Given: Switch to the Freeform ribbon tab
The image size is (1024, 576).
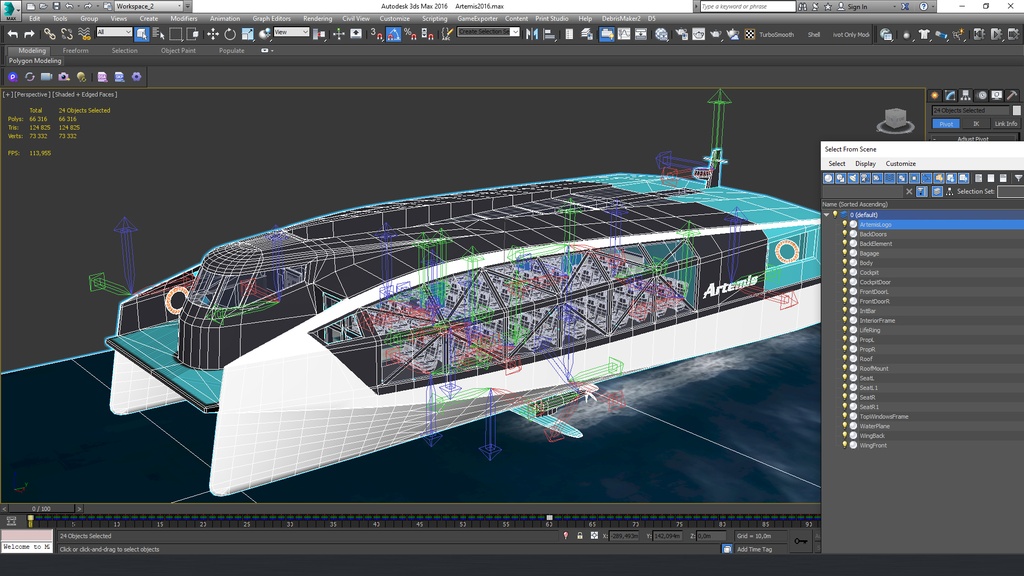Looking at the screenshot, I should coord(75,50).
